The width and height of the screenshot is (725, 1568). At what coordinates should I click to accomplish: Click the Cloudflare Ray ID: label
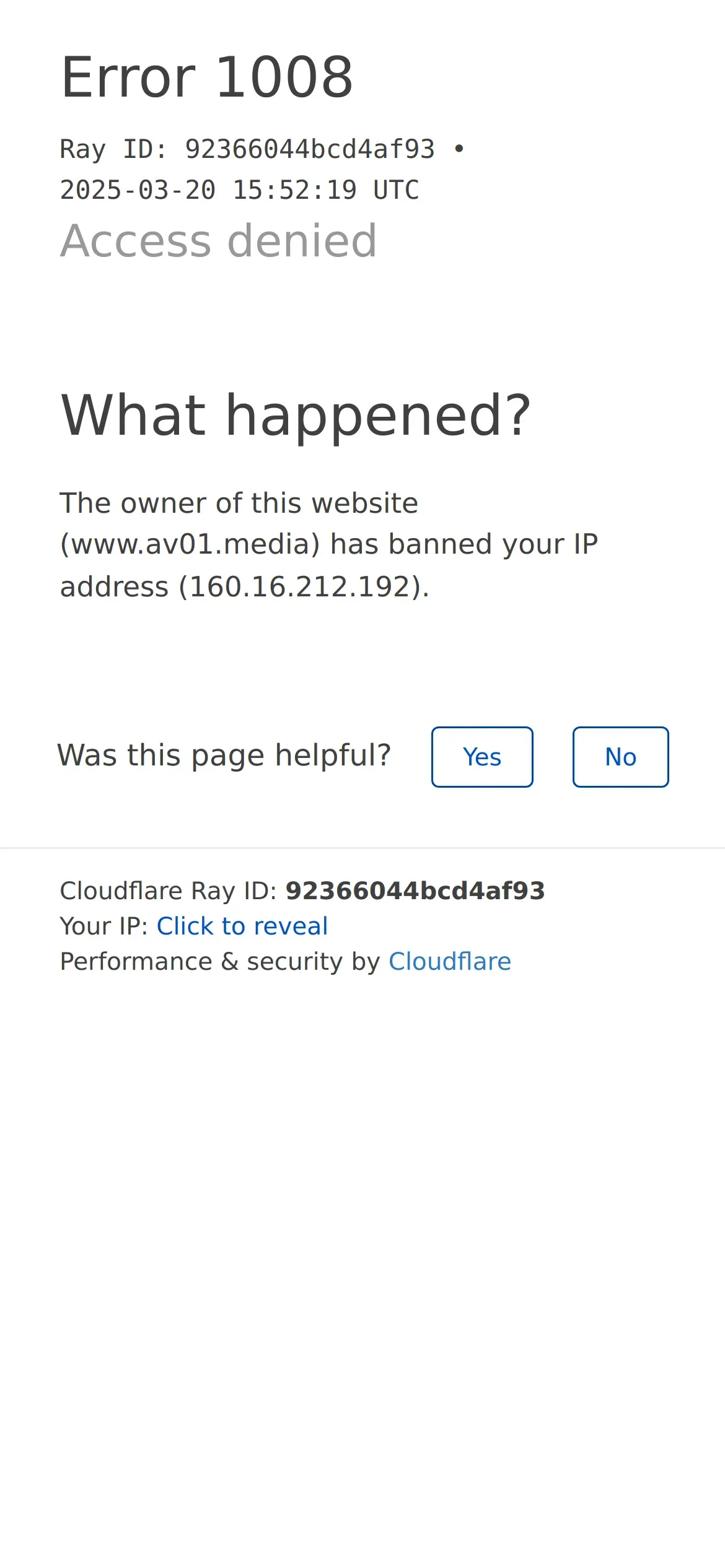tap(169, 891)
